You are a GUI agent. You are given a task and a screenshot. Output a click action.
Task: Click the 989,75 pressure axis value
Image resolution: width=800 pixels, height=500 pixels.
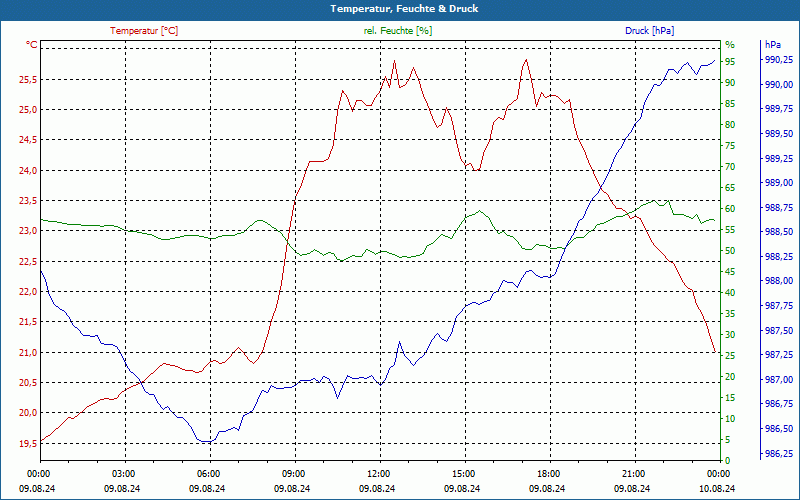[779, 109]
